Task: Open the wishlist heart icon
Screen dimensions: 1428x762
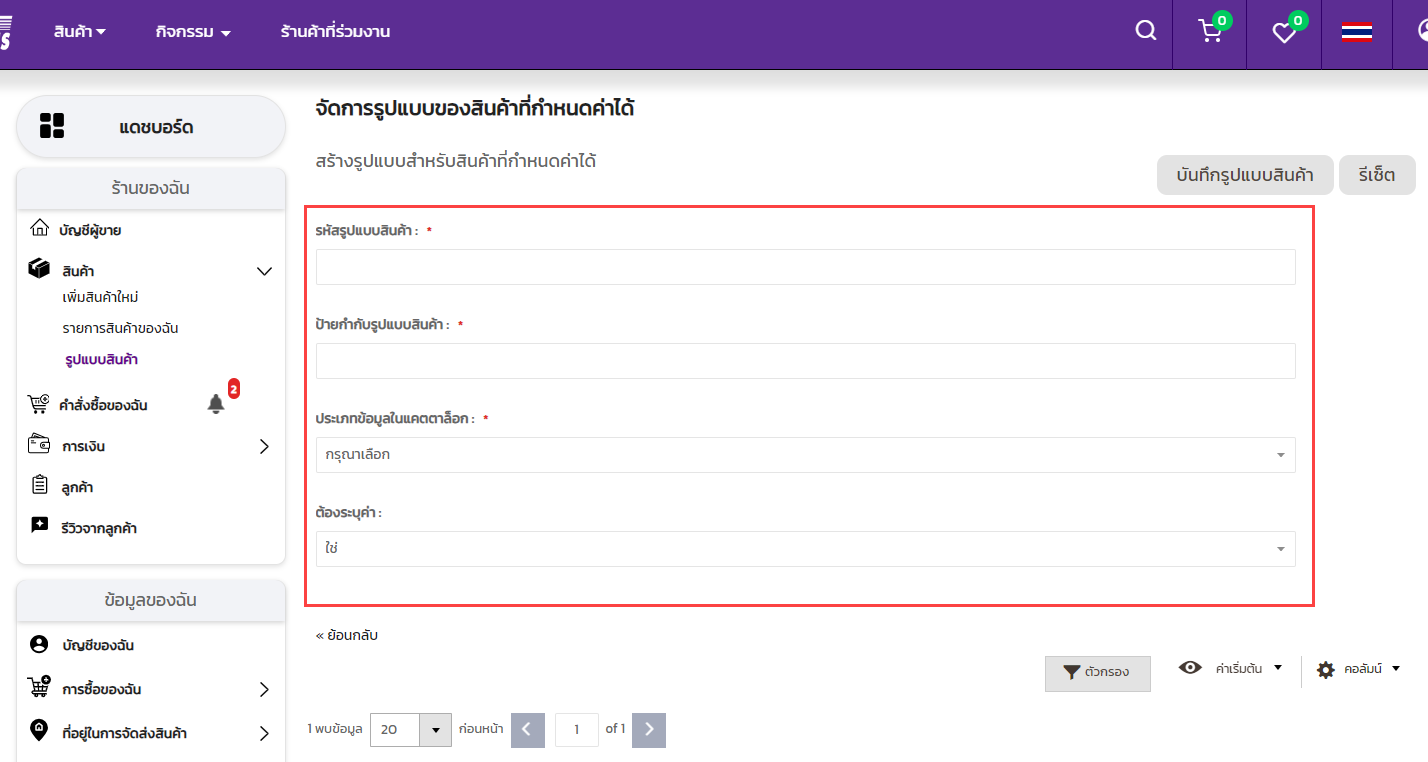Action: (x=1284, y=32)
